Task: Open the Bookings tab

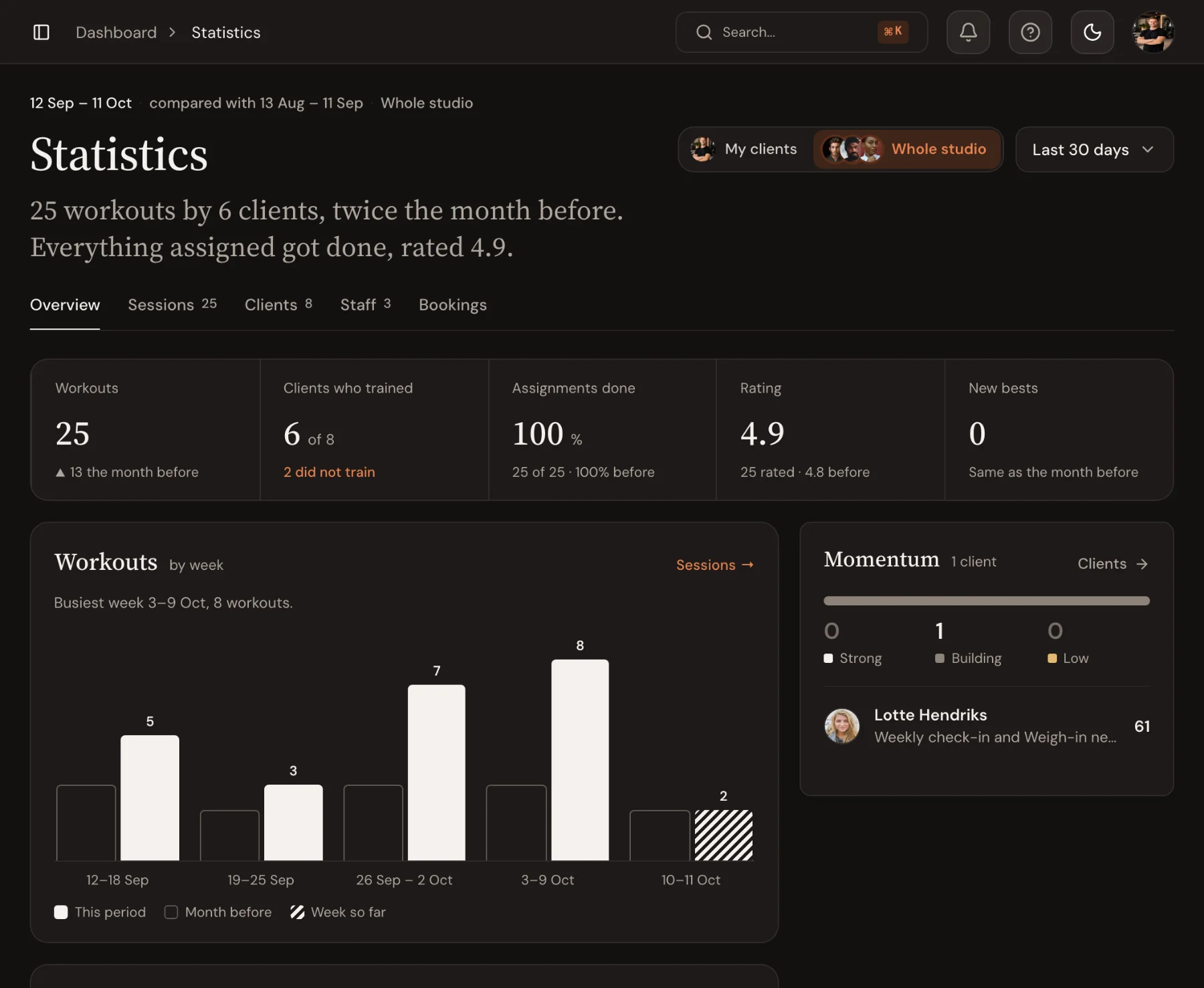Action: point(453,305)
